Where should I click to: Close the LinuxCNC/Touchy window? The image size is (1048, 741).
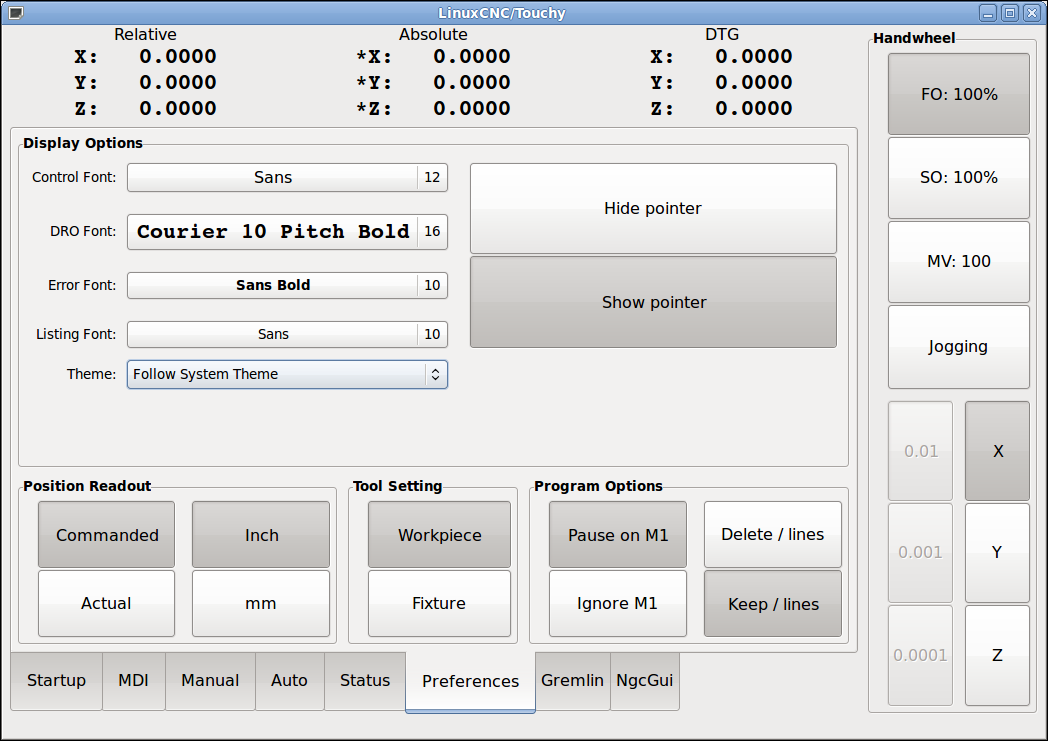pos(1032,13)
